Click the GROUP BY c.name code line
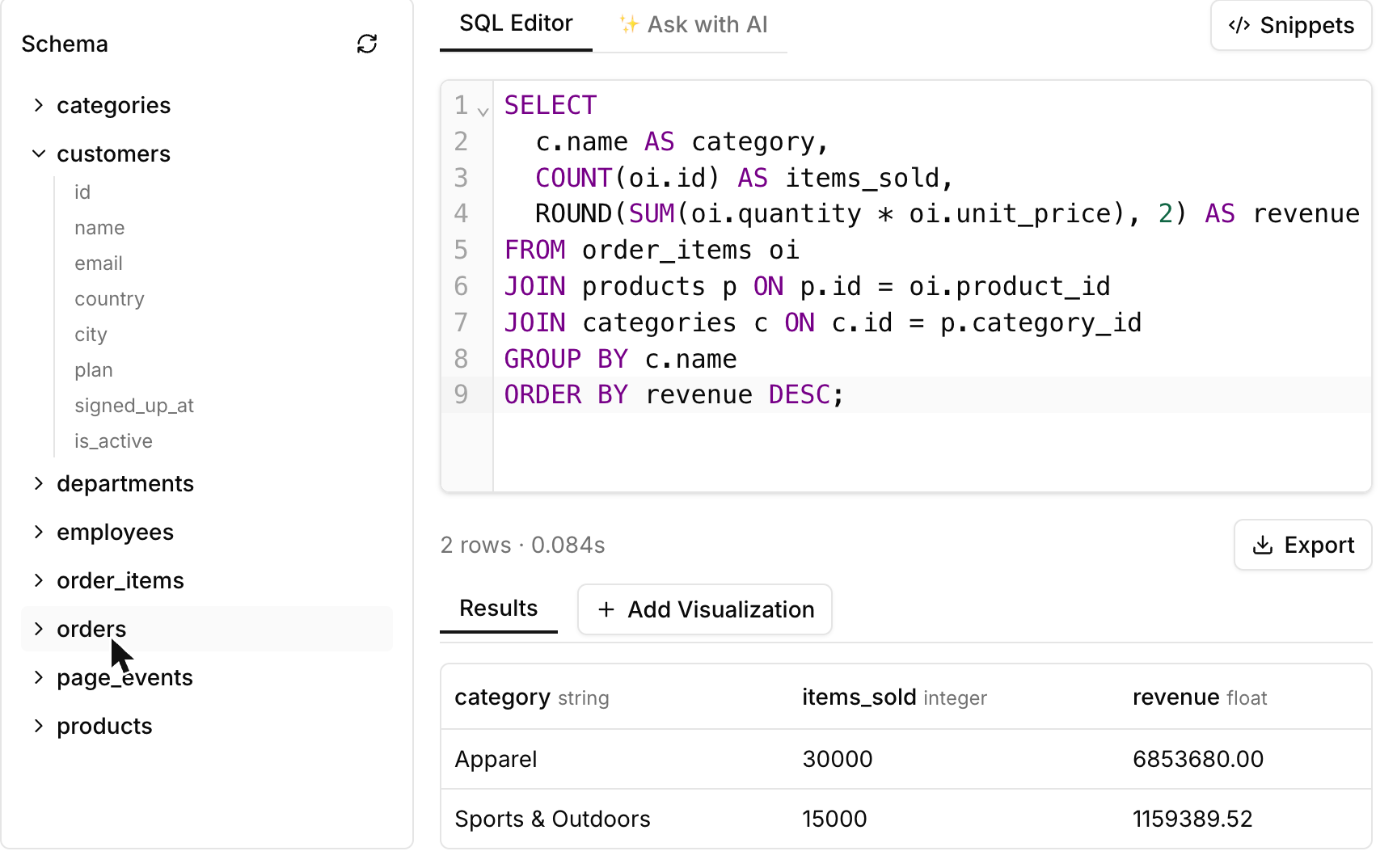1397x868 pixels. (620, 358)
